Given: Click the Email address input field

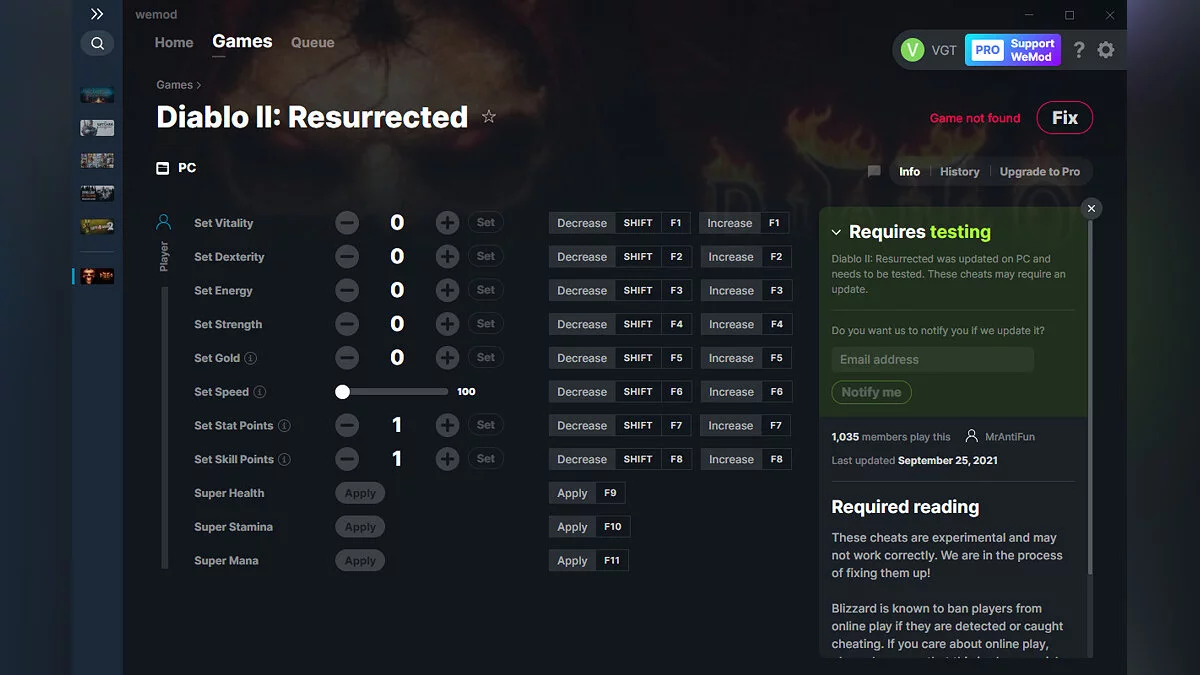Looking at the screenshot, I should point(932,359).
